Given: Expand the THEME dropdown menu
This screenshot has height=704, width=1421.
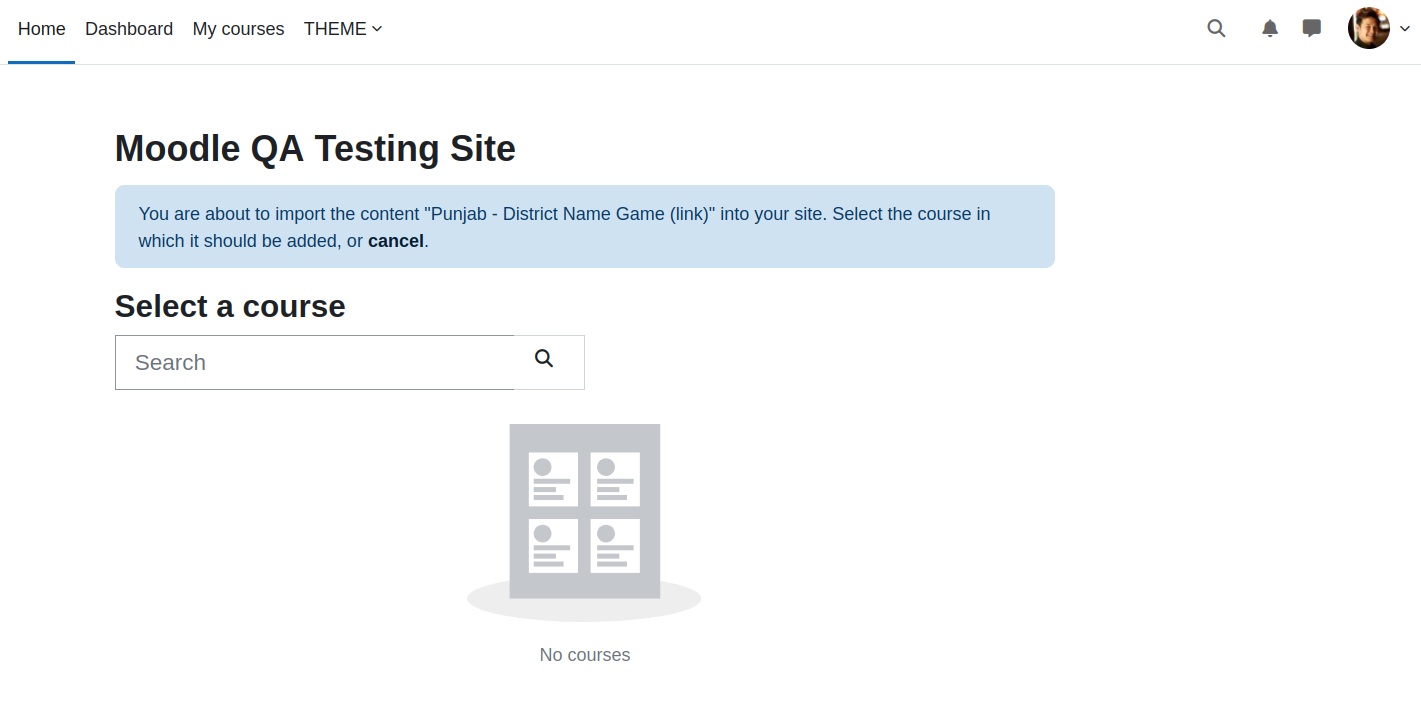Looking at the screenshot, I should click(x=343, y=29).
